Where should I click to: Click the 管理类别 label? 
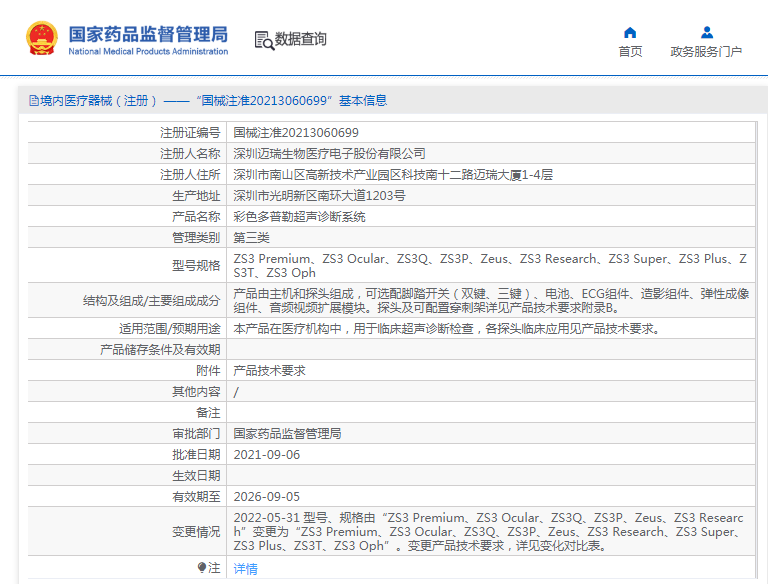tap(196, 238)
